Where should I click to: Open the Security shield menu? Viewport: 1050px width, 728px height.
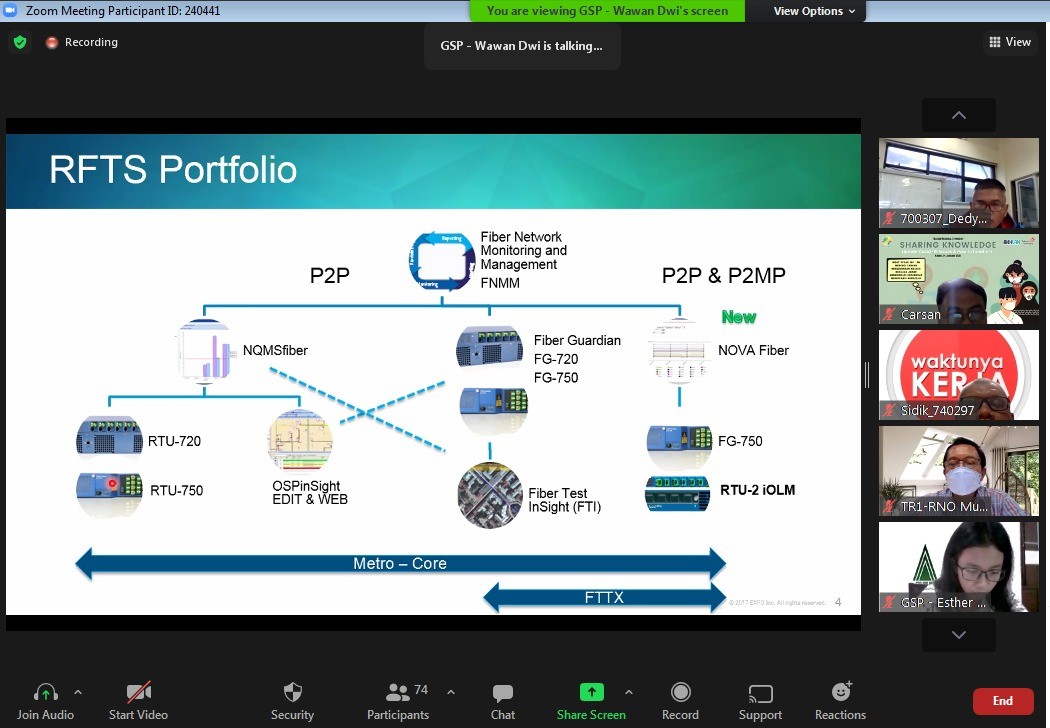point(293,693)
